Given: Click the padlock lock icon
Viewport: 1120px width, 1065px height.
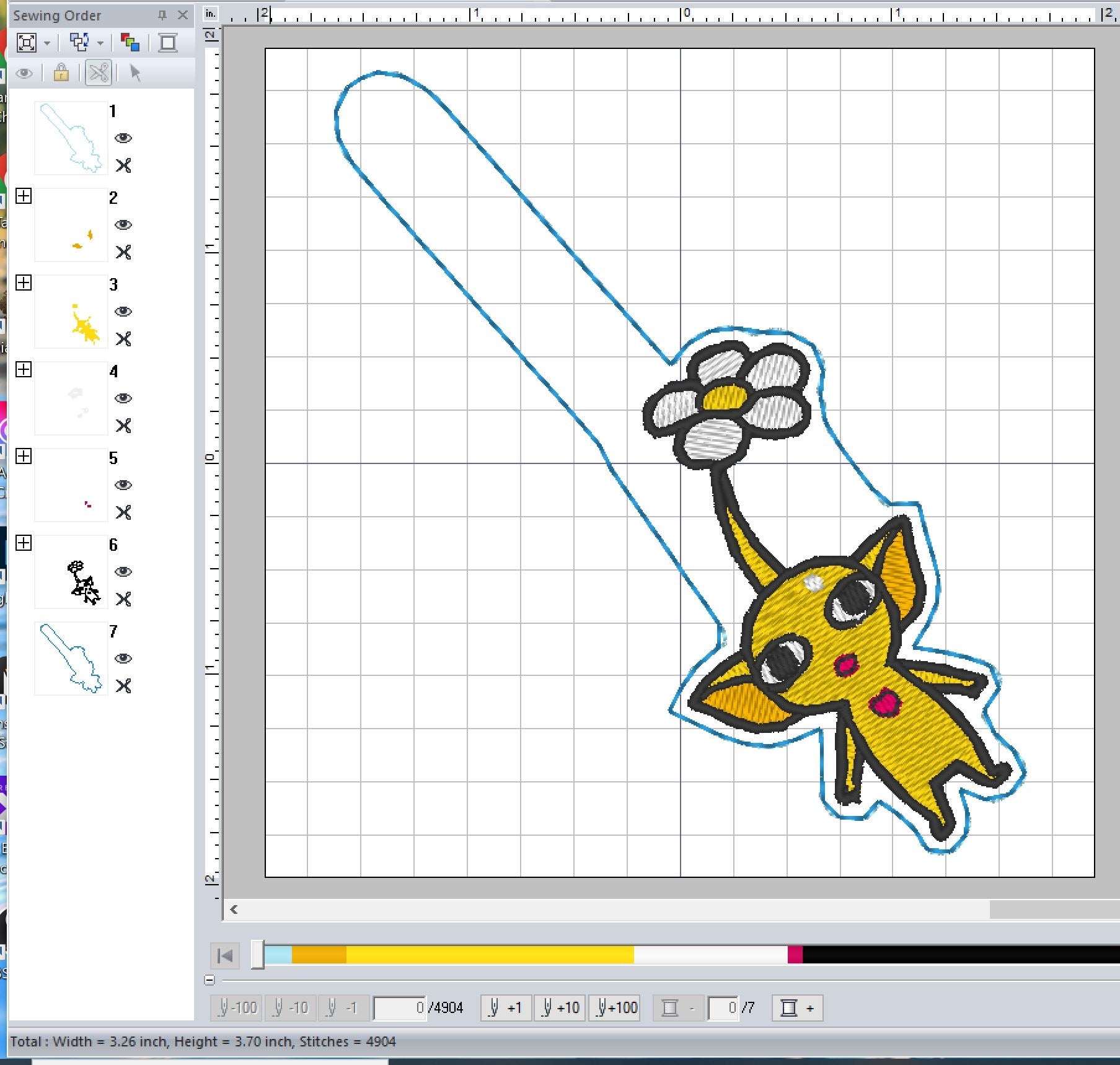Looking at the screenshot, I should click(x=61, y=72).
